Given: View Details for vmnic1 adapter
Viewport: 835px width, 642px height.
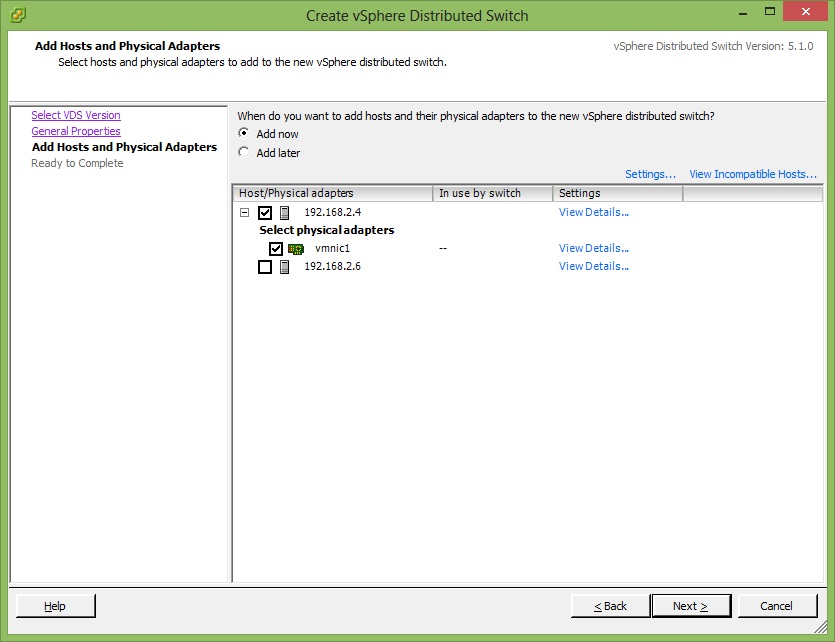Looking at the screenshot, I should [x=593, y=249].
